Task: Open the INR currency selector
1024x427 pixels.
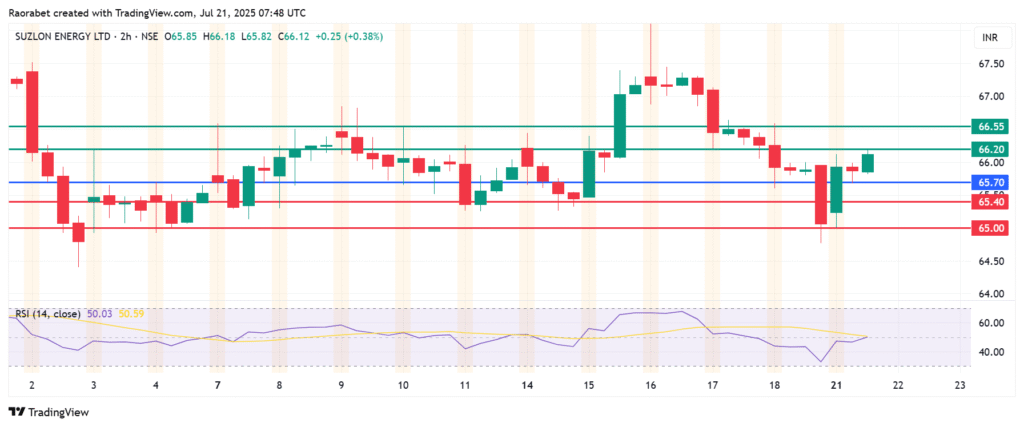Action: tap(989, 37)
